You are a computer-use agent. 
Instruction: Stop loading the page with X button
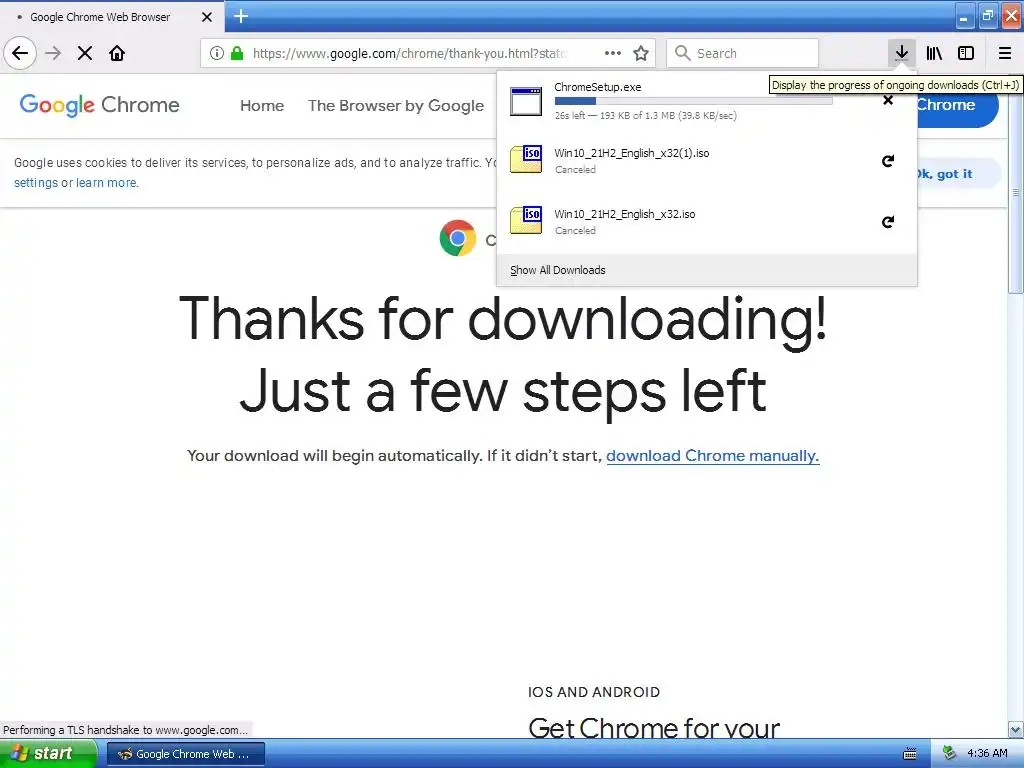coord(85,53)
